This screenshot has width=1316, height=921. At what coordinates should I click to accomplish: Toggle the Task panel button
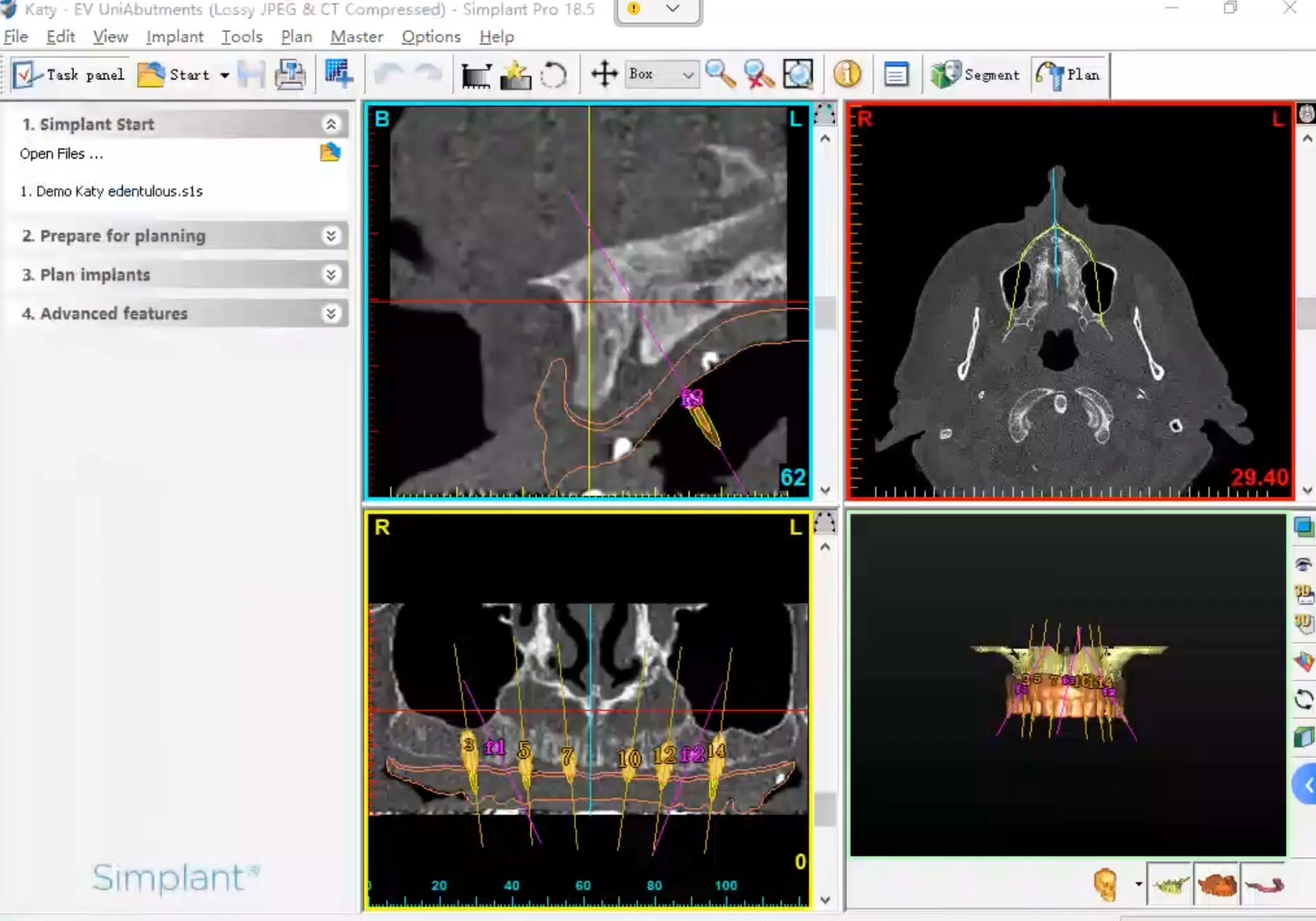pos(69,74)
